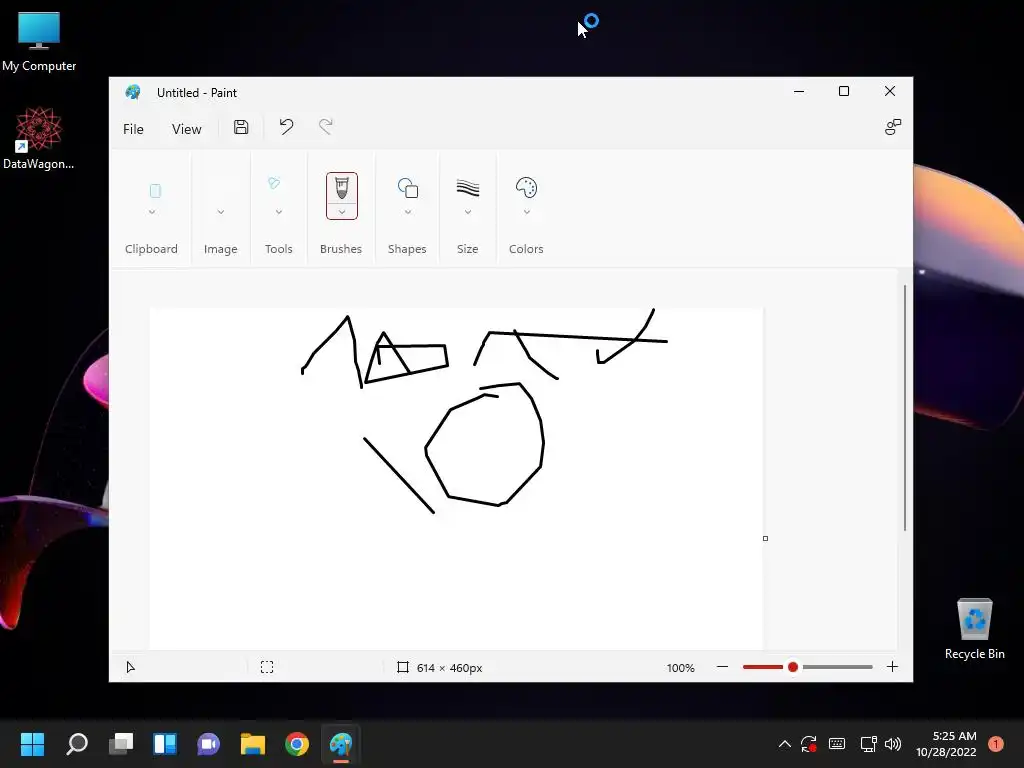Viewport: 1024px width, 768px height.
Task: Select the Recycle Bin desktop icon
Action: click(x=974, y=628)
